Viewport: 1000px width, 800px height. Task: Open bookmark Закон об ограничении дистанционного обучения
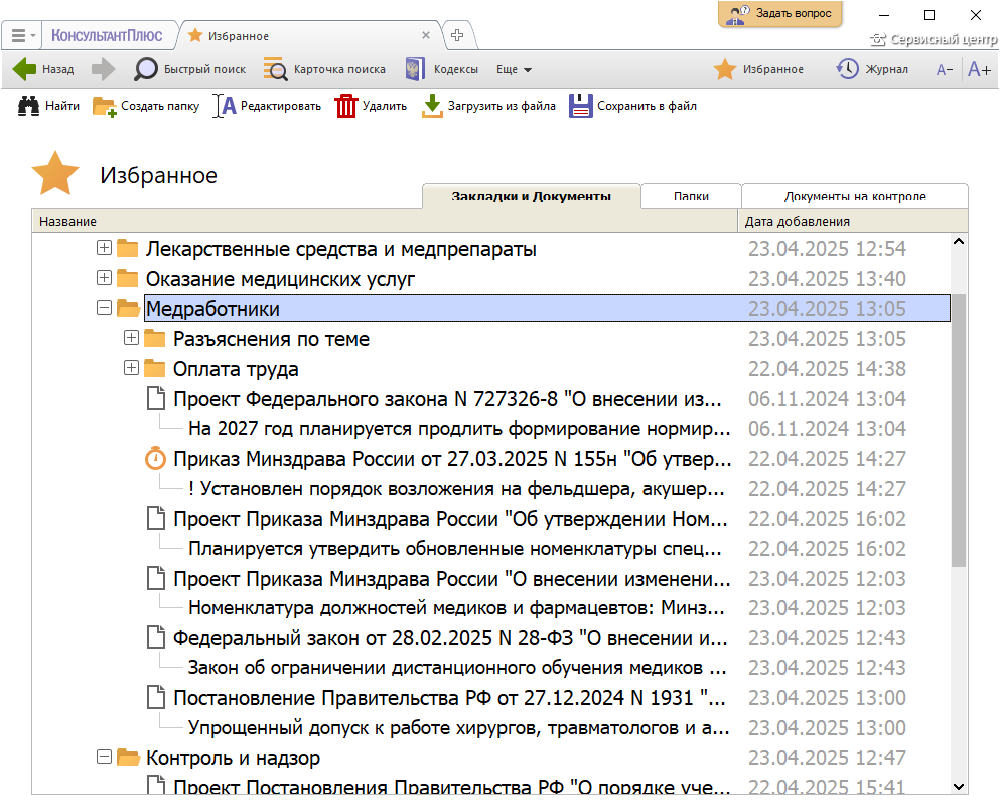[457, 668]
